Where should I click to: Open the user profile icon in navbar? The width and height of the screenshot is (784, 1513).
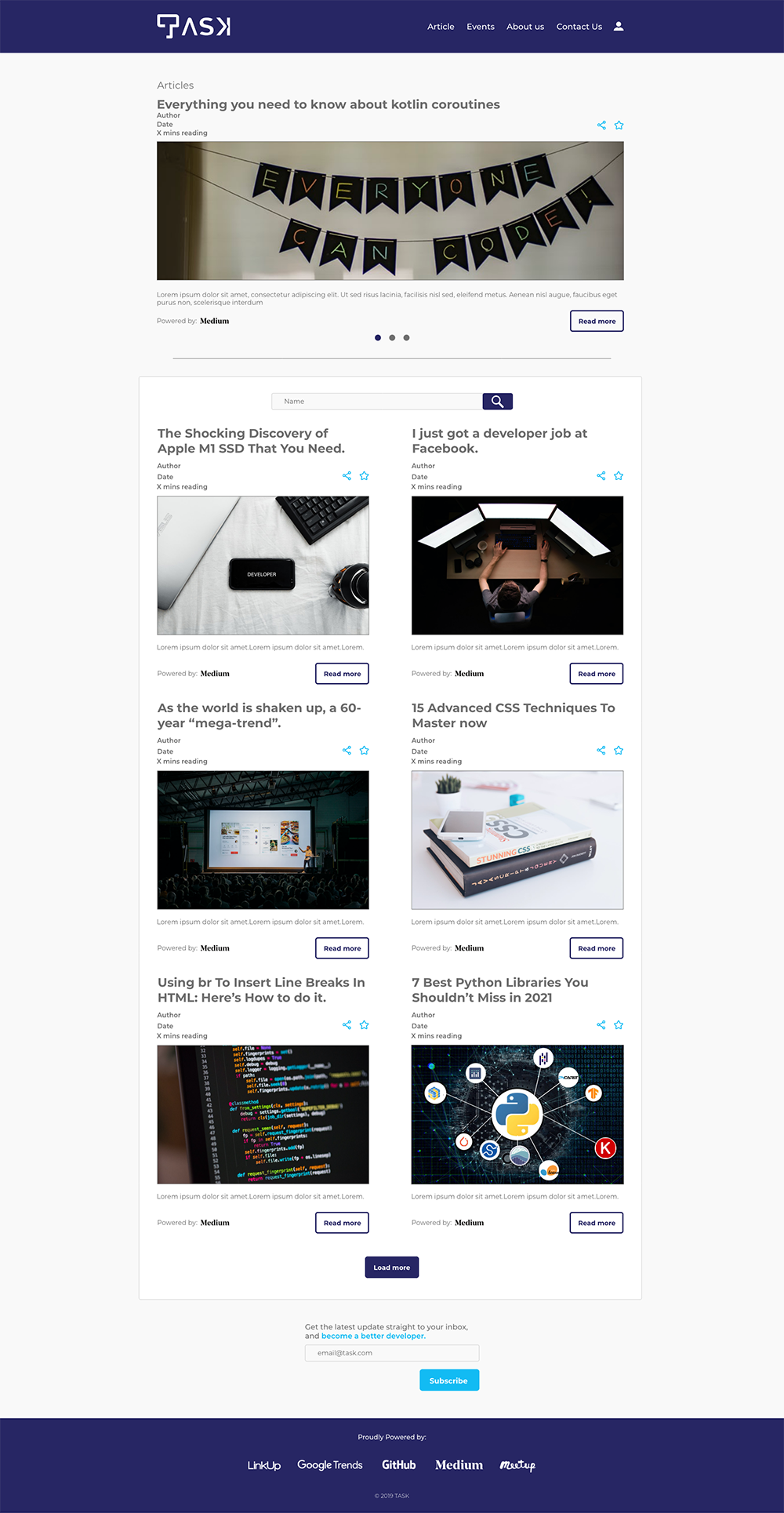pyautogui.click(x=619, y=26)
